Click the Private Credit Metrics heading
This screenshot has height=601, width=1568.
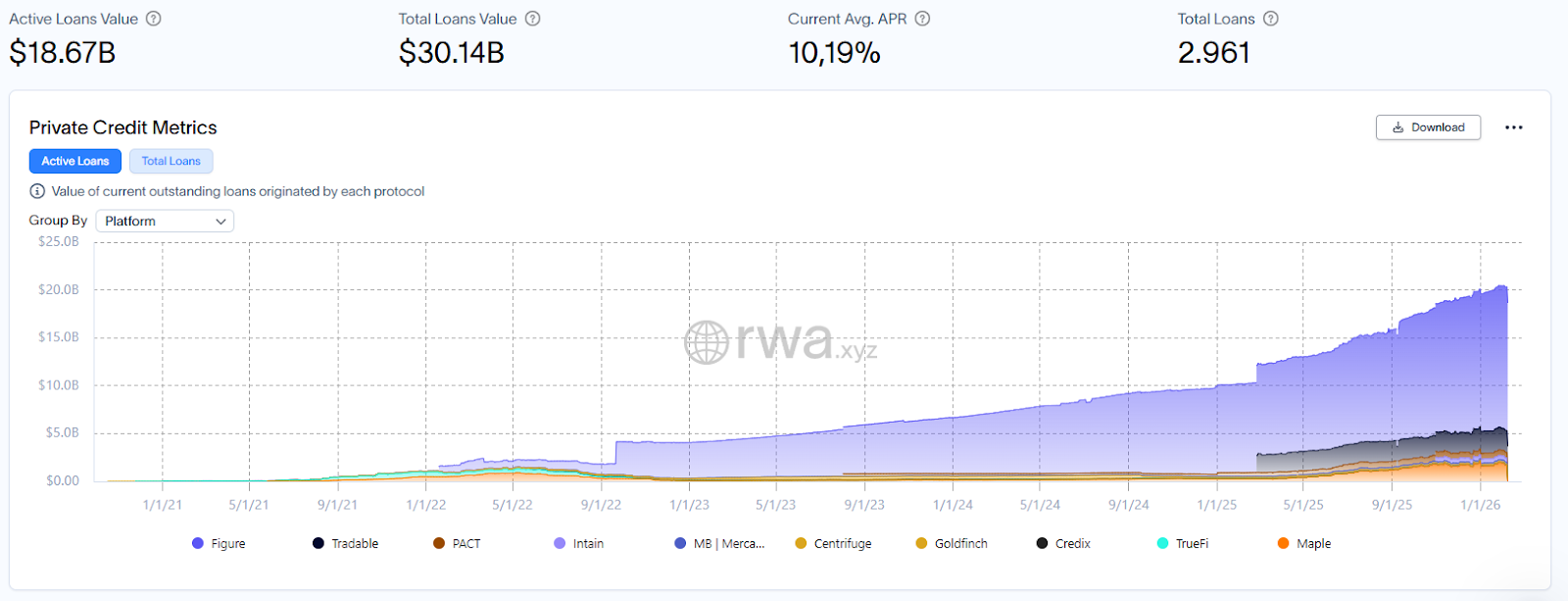pyautogui.click(x=123, y=127)
